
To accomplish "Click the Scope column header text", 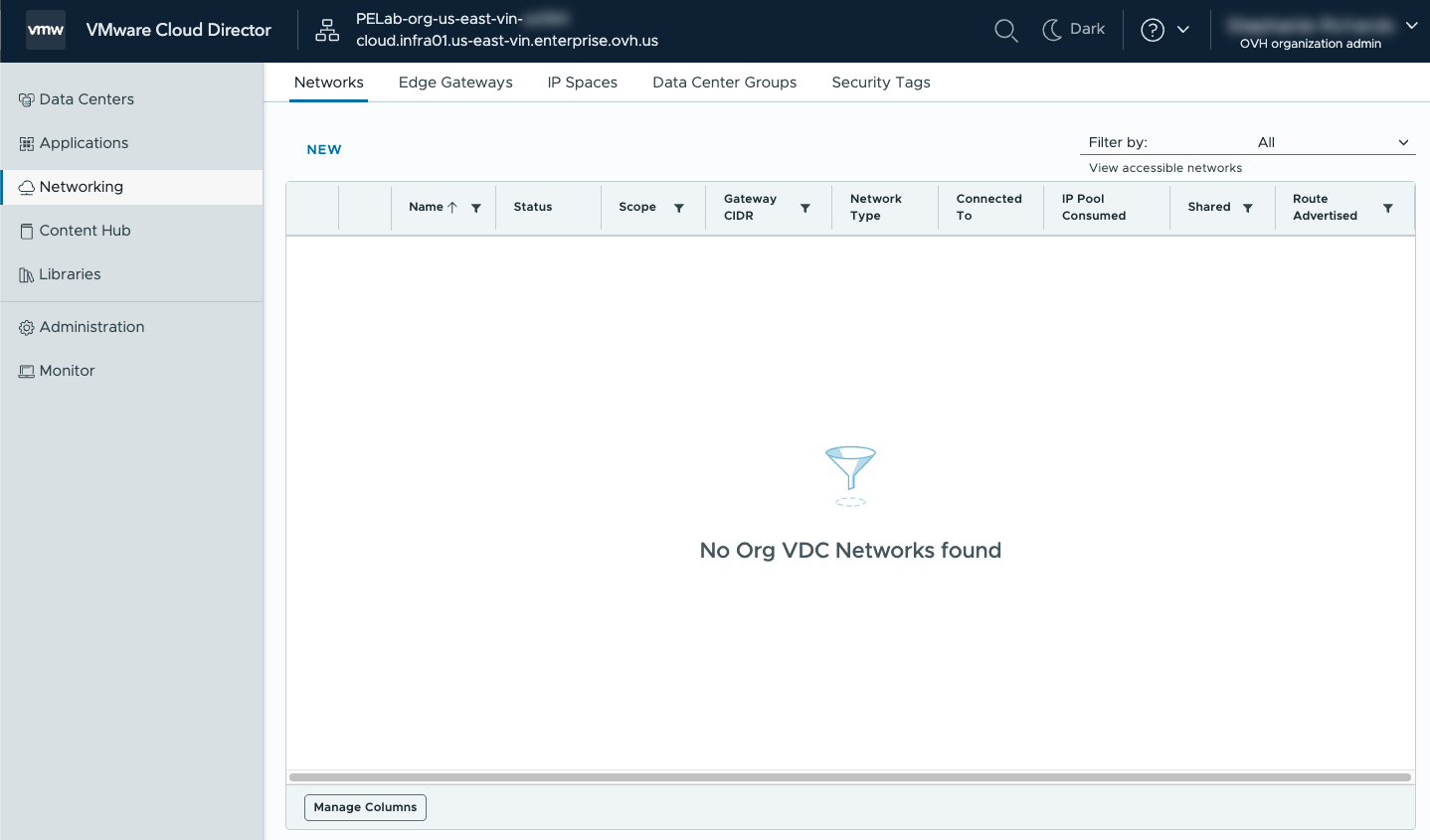I will pos(637,207).
